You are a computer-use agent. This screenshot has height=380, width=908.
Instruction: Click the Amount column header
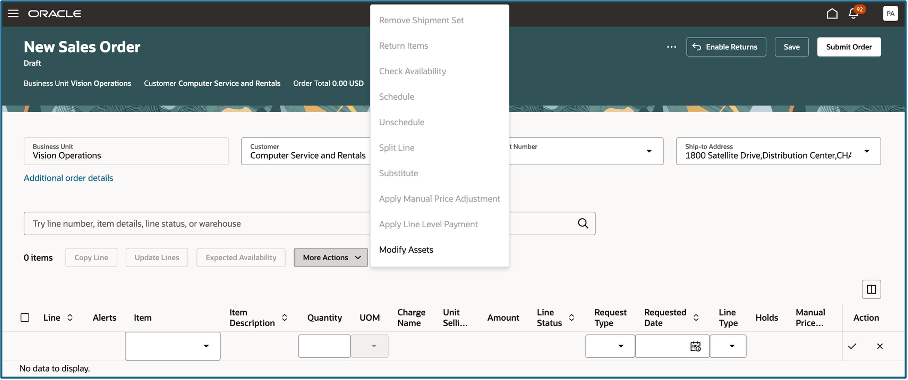(x=503, y=317)
